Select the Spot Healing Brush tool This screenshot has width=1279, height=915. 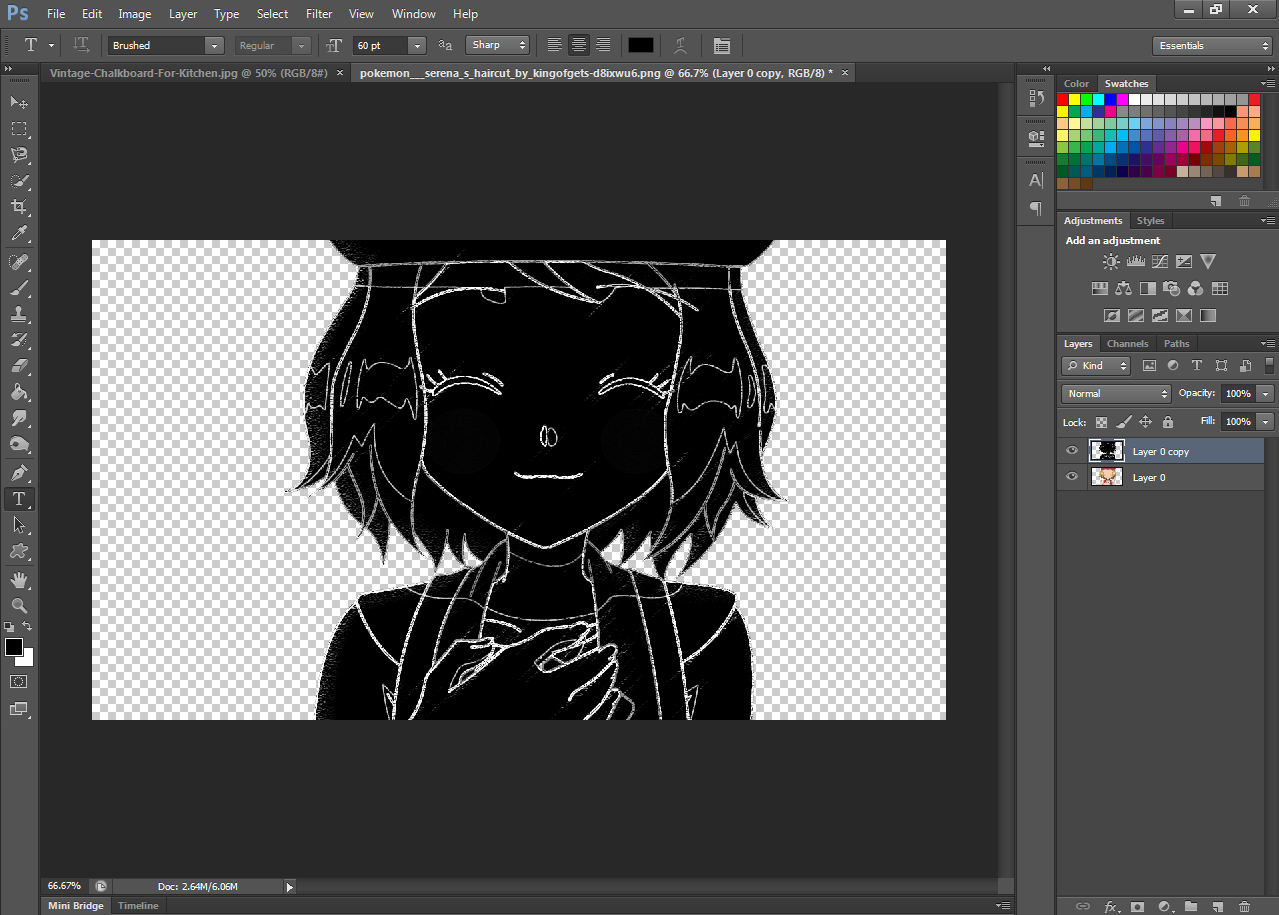click(x=19, y=262)
